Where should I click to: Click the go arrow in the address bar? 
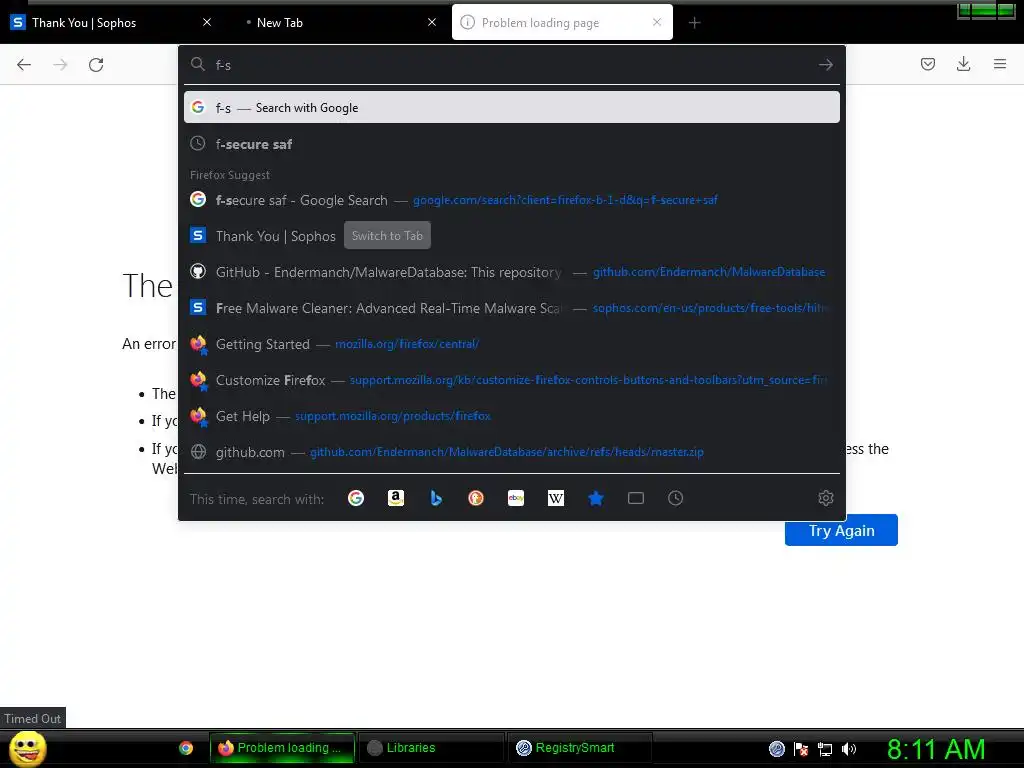tap(825, 65)
